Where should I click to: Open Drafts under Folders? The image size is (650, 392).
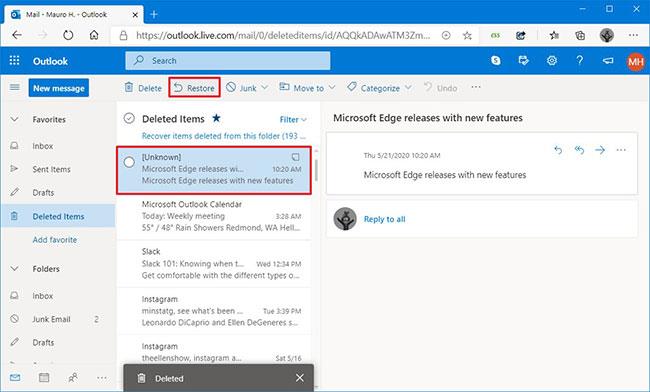(x=58, y=343)
